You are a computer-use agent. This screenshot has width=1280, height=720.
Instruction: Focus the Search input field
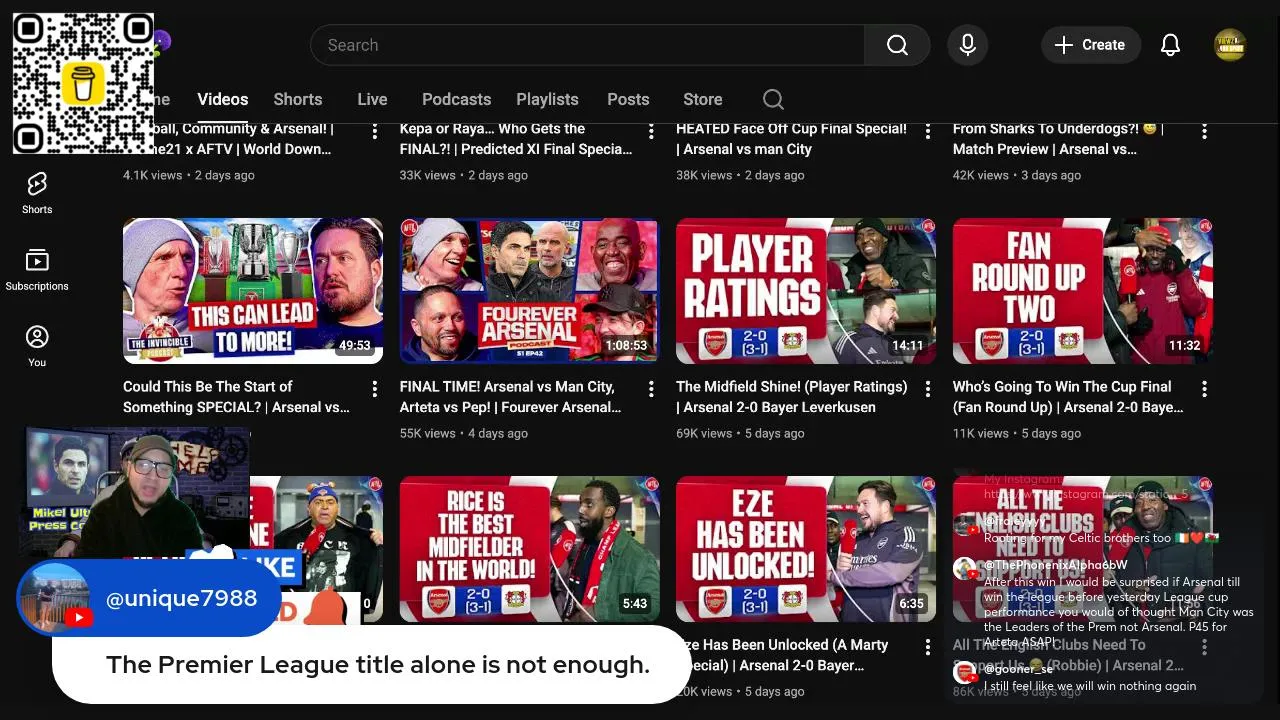587,45
